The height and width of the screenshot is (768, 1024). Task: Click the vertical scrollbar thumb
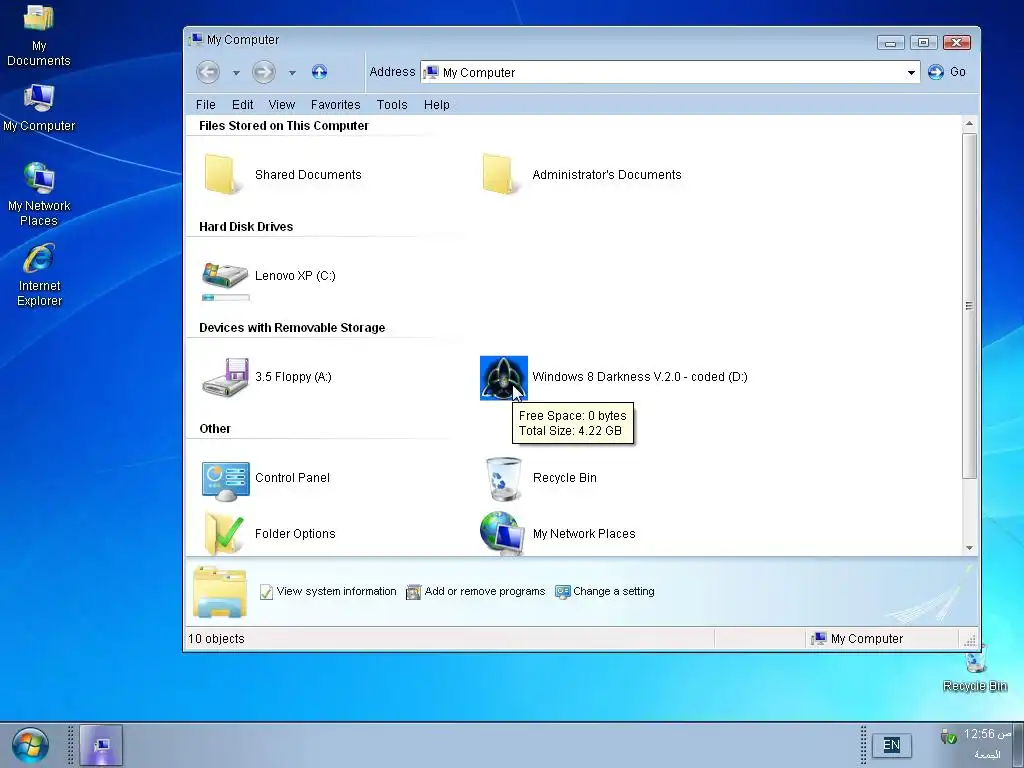point(969,306)
